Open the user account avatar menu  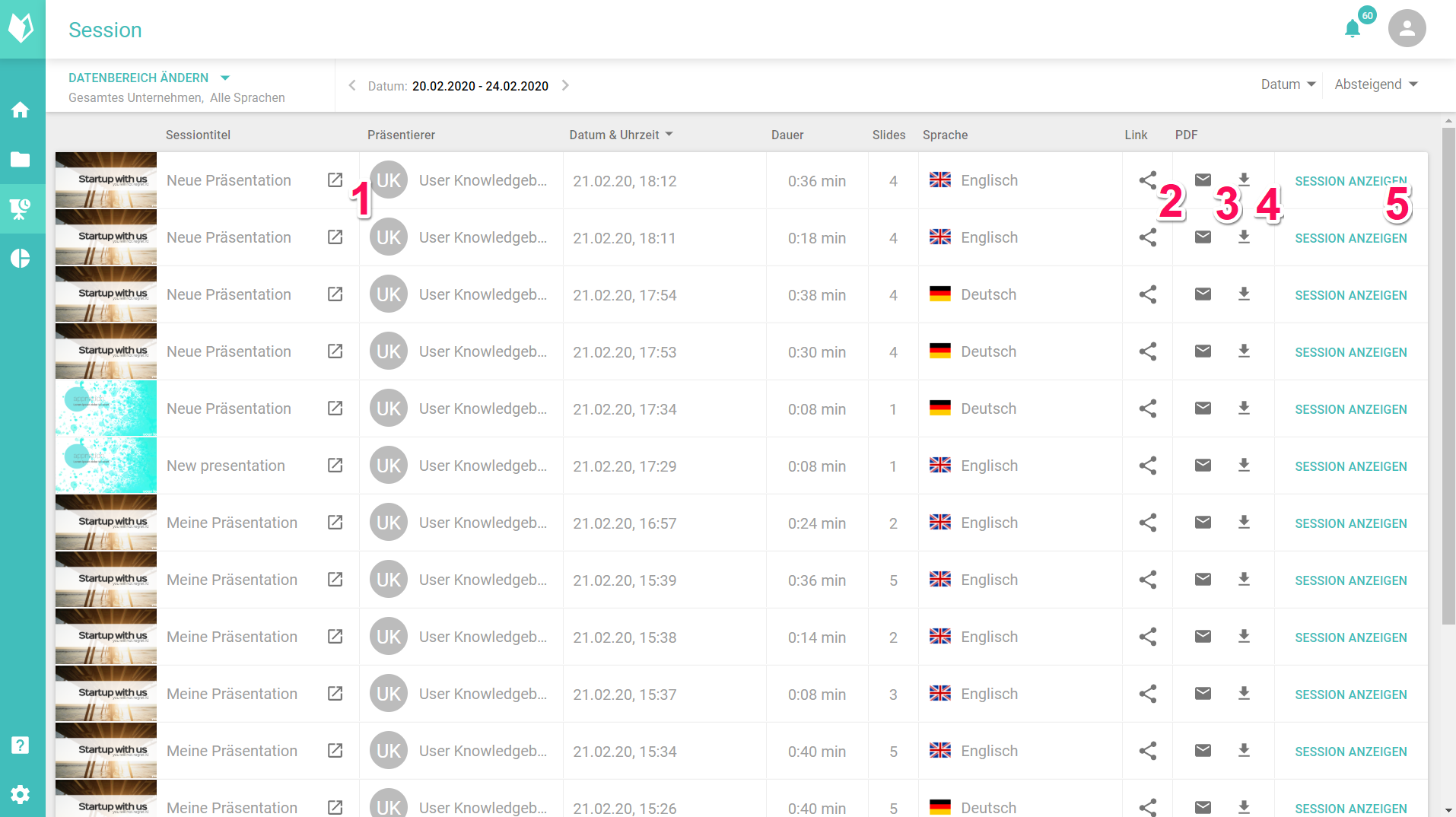tap(1407, 29)
